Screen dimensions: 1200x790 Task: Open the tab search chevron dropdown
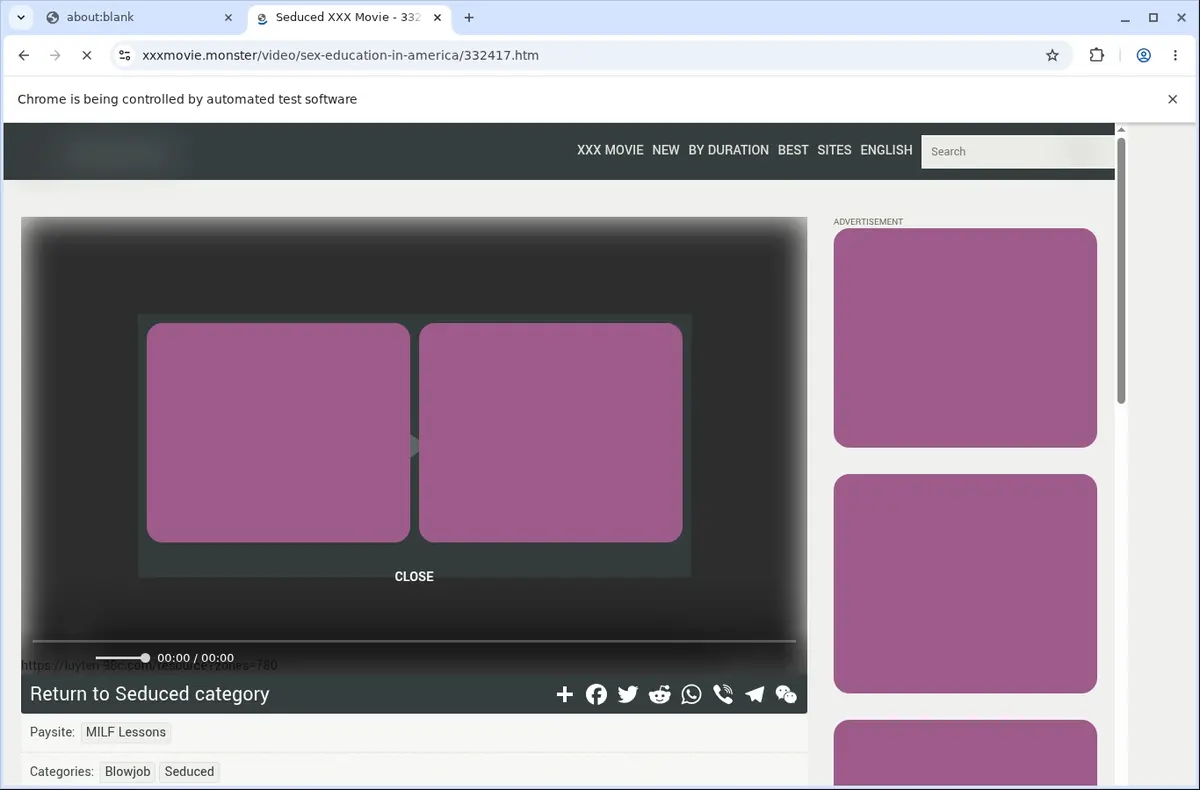[21, 17]
